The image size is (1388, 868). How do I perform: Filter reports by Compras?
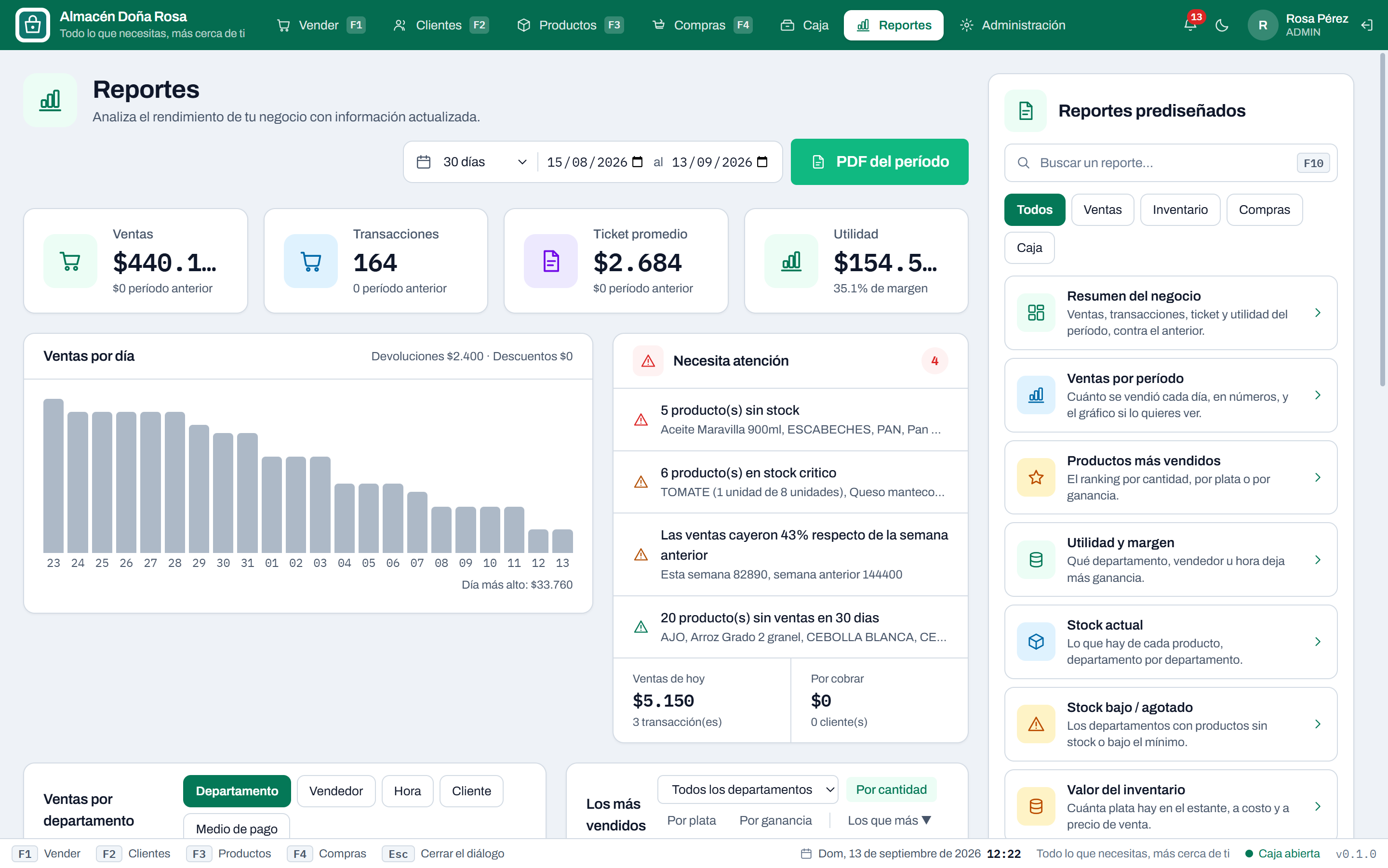coord(1264,210)
